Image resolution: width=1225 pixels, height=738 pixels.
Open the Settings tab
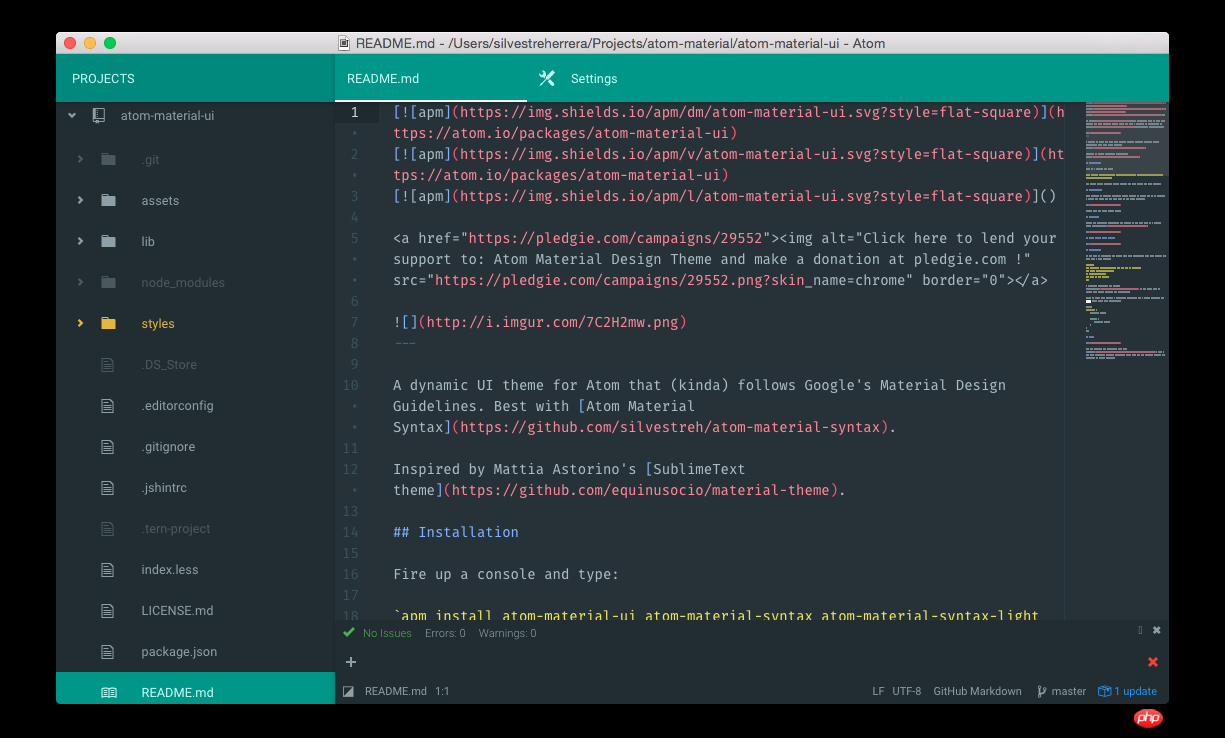point(594,78)
